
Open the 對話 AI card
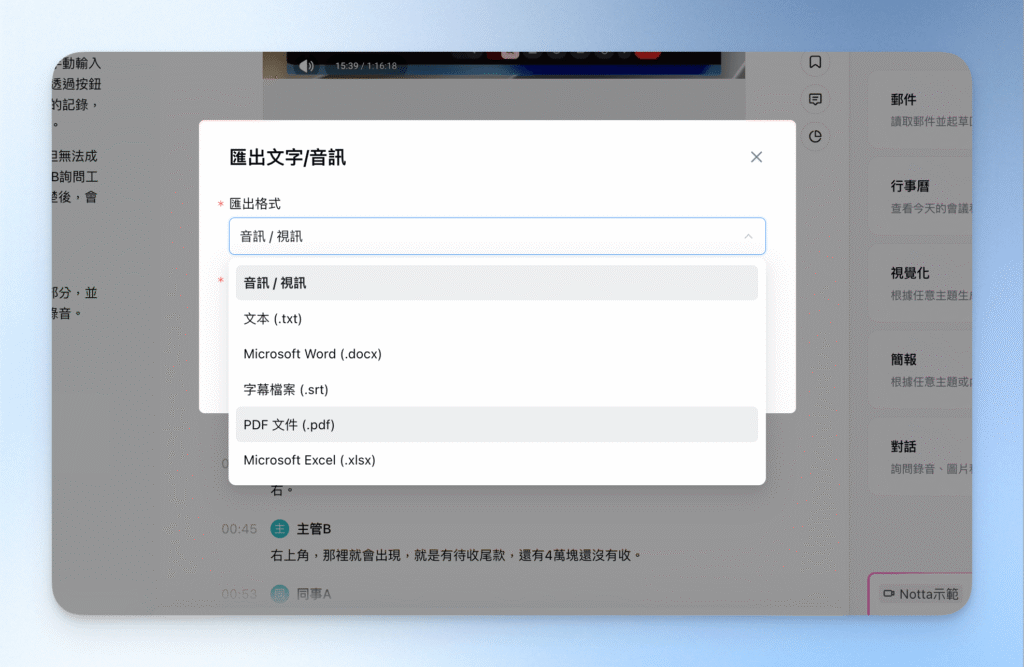[x=922, y=457]
